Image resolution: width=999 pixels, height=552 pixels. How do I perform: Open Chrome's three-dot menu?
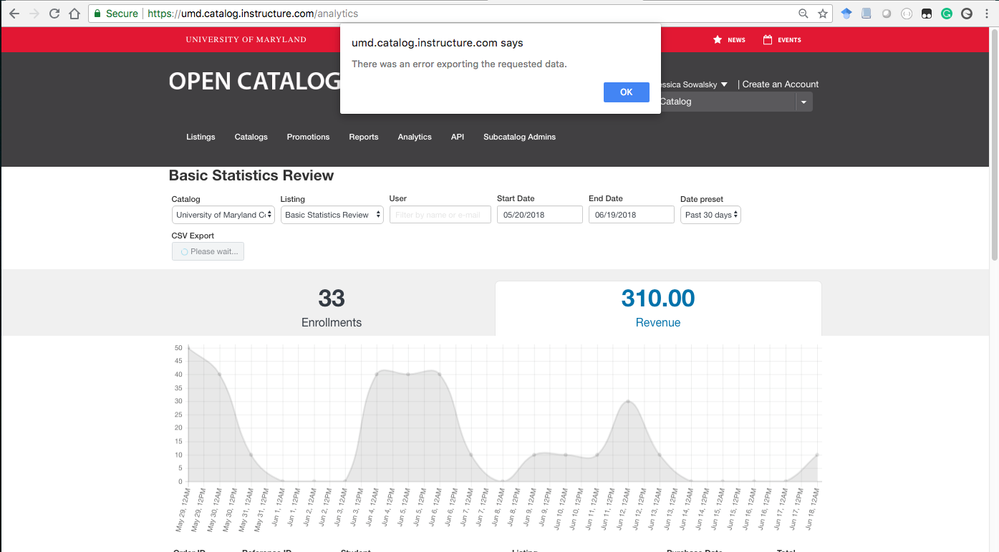[987, 14]
